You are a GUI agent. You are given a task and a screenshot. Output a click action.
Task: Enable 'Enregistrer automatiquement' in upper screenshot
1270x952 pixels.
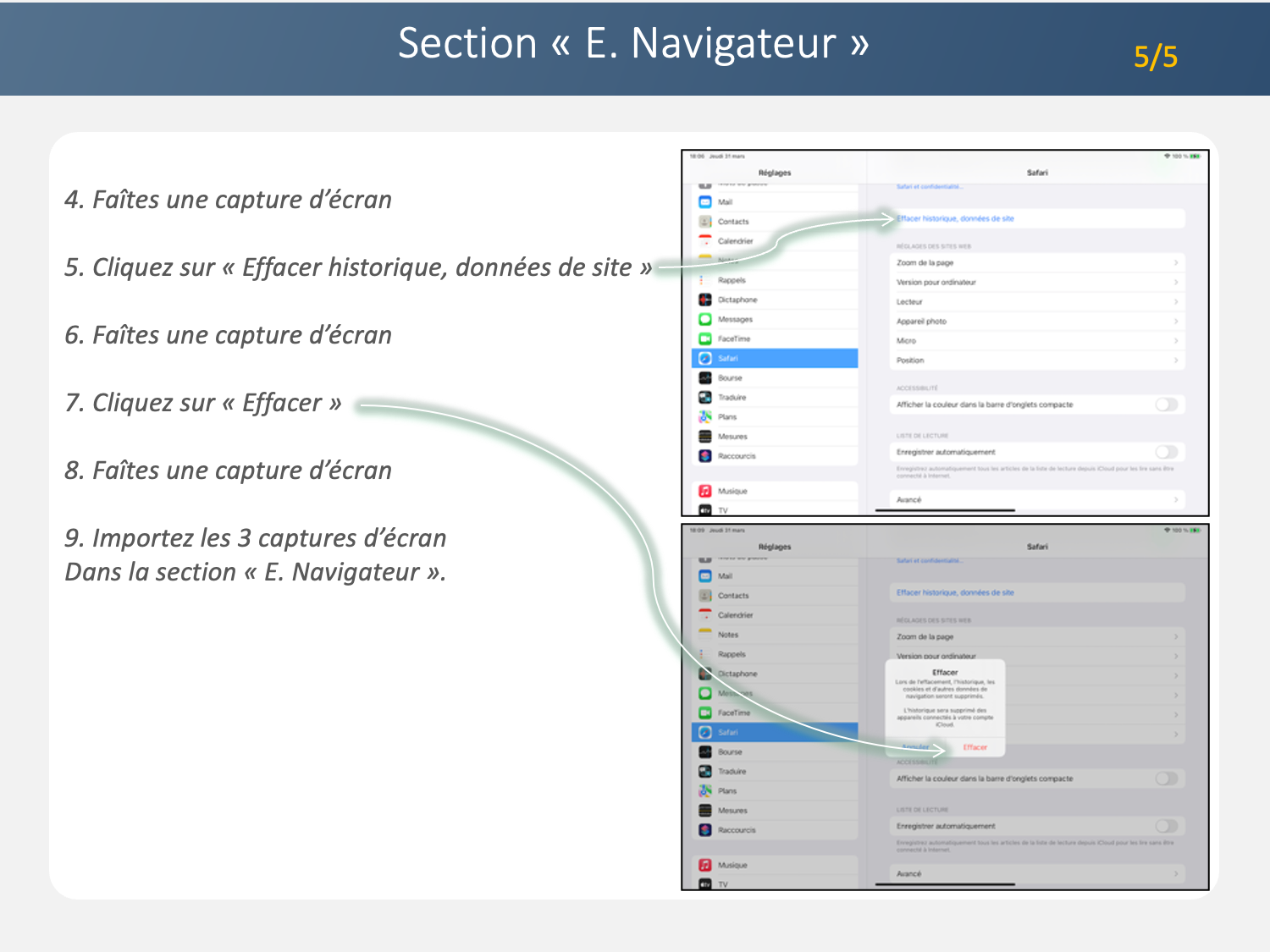(1166, 452)
